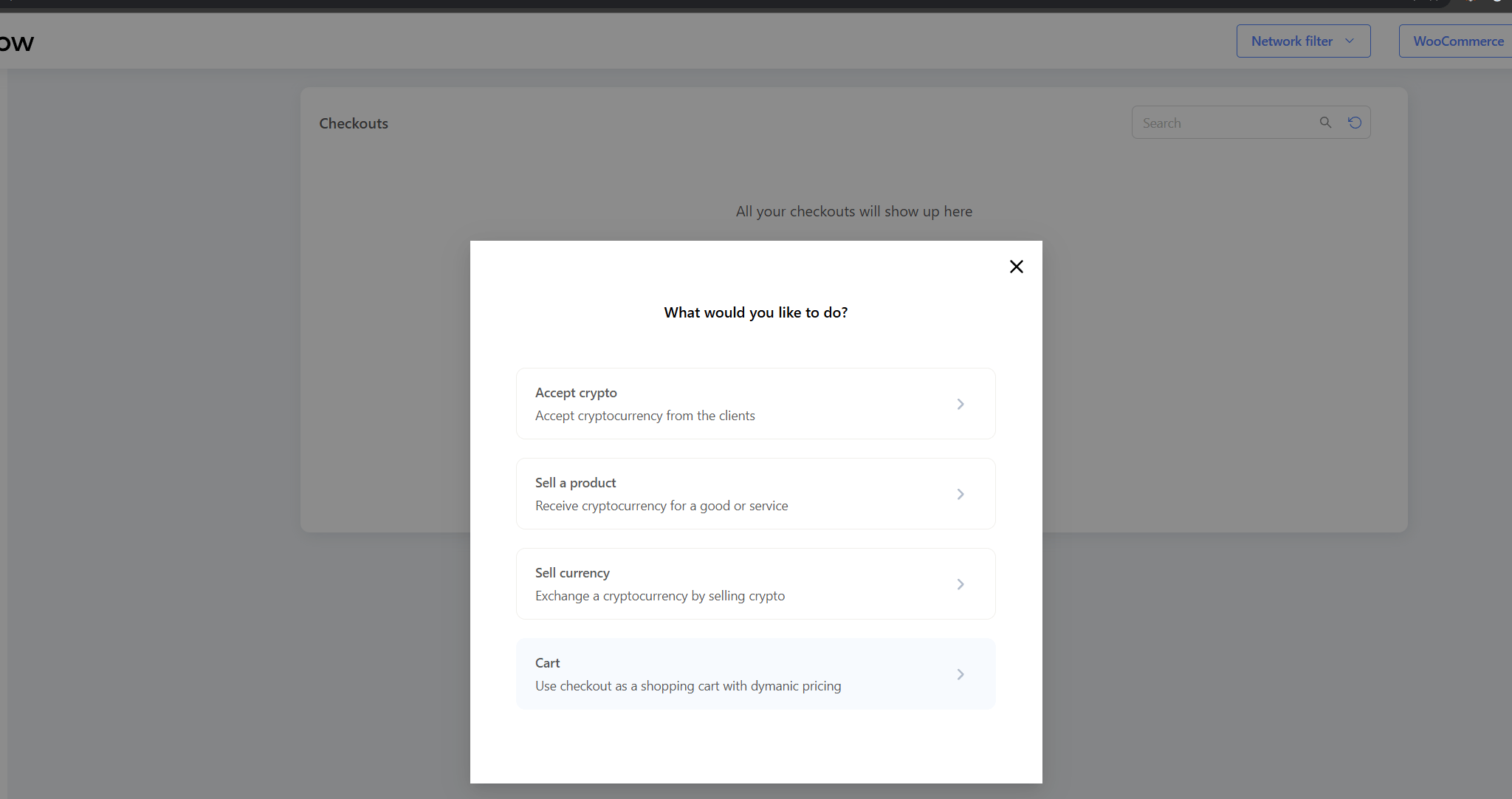Click chevron arrow on Sell a product card
The height and width of the screenshot is (799, 1512).
961,494
